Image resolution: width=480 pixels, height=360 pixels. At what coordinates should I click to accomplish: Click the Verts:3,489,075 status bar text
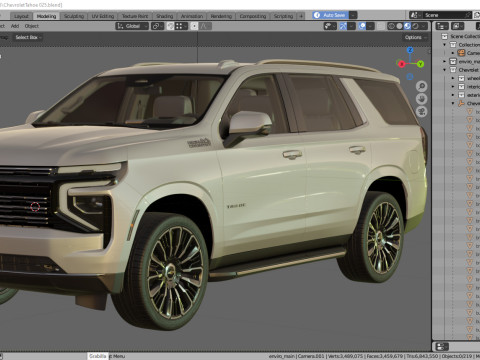345,356
